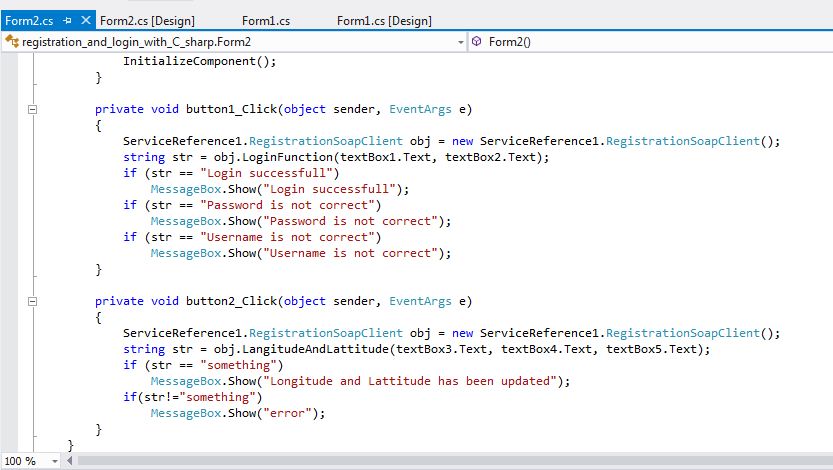Open the class navigation dropdown registration_and_login_with_C_sharp.Form2
833x470 pixels.
point(234,42)
